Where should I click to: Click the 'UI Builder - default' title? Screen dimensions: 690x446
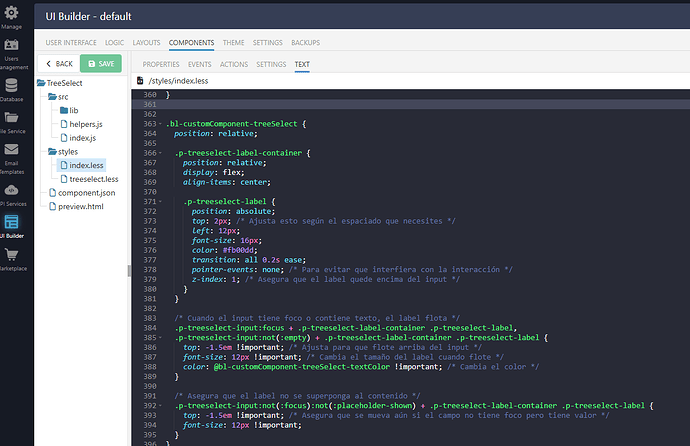pyautogui.click(x=88, y=16)
